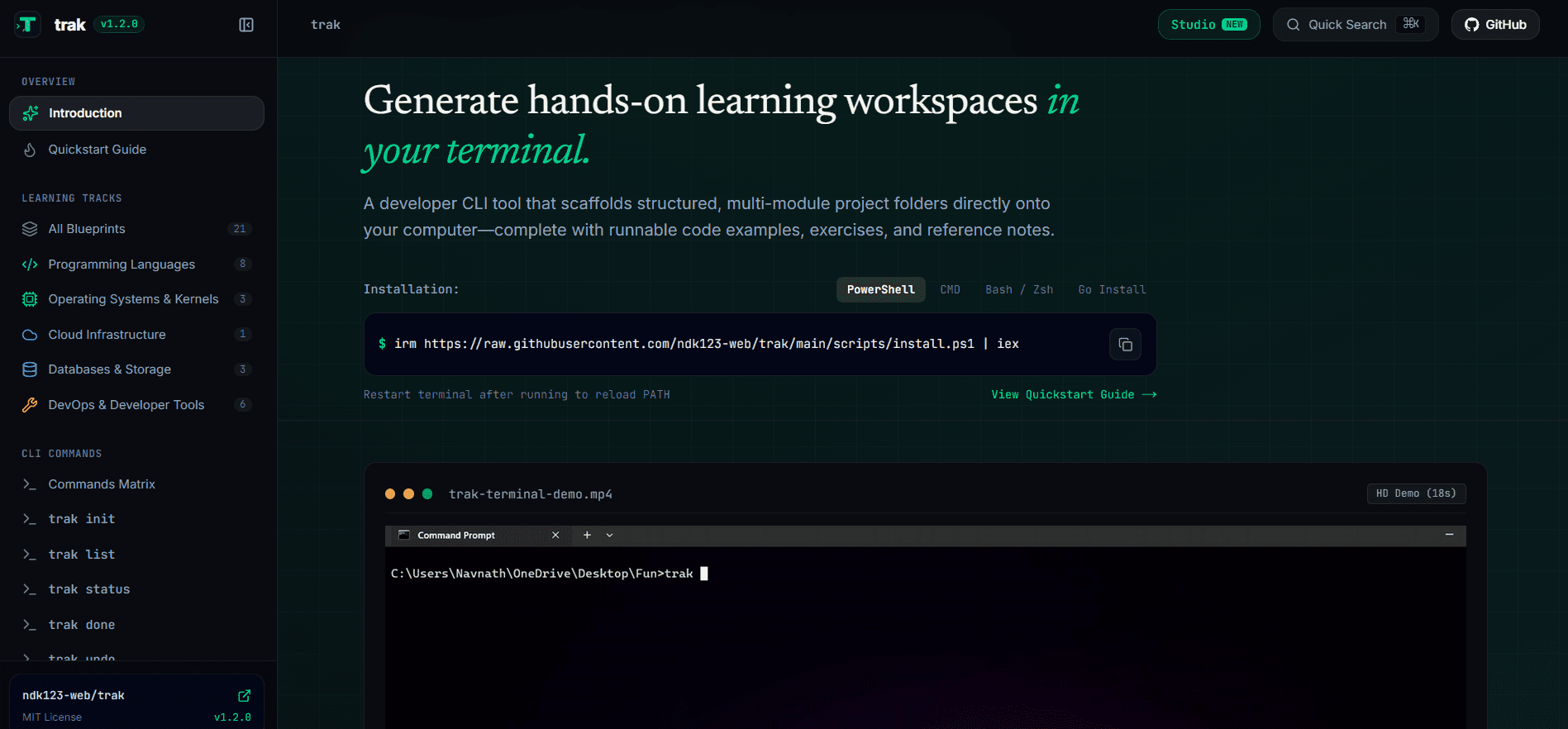Click the Introduction sparkle icon

pos(31,113)
